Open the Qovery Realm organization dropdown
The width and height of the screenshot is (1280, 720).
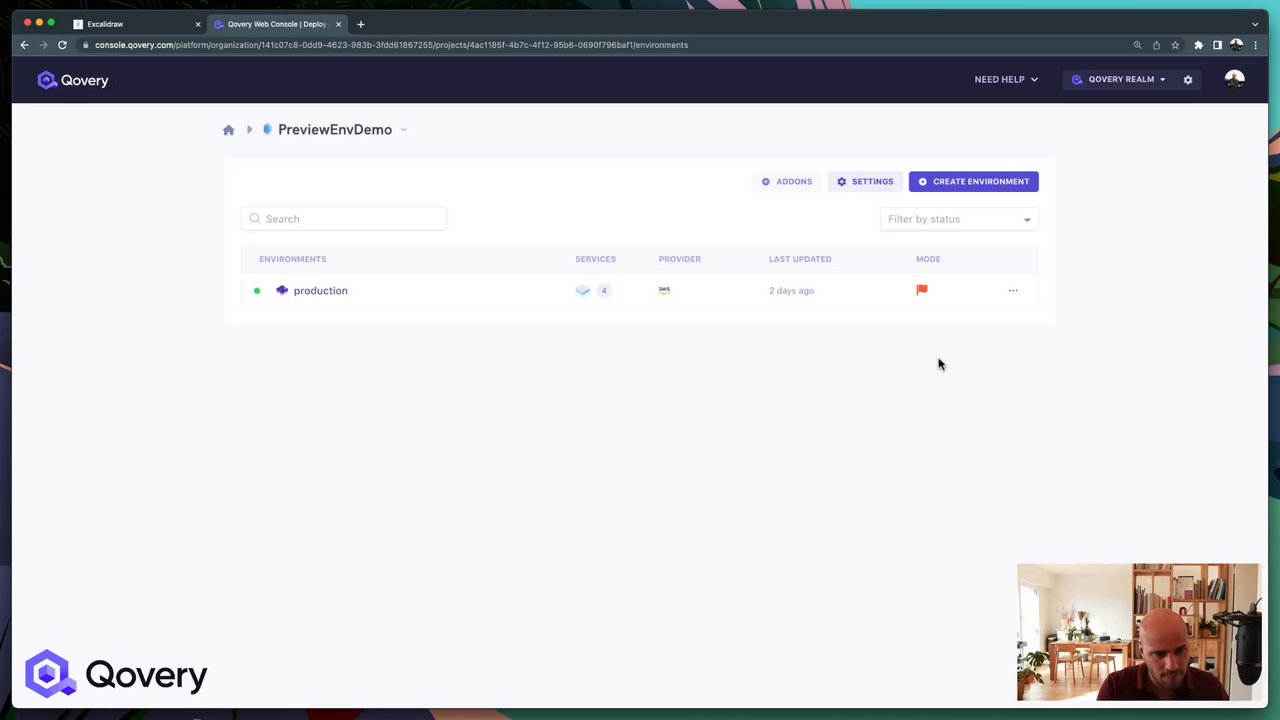click(x=1118, y=80)
